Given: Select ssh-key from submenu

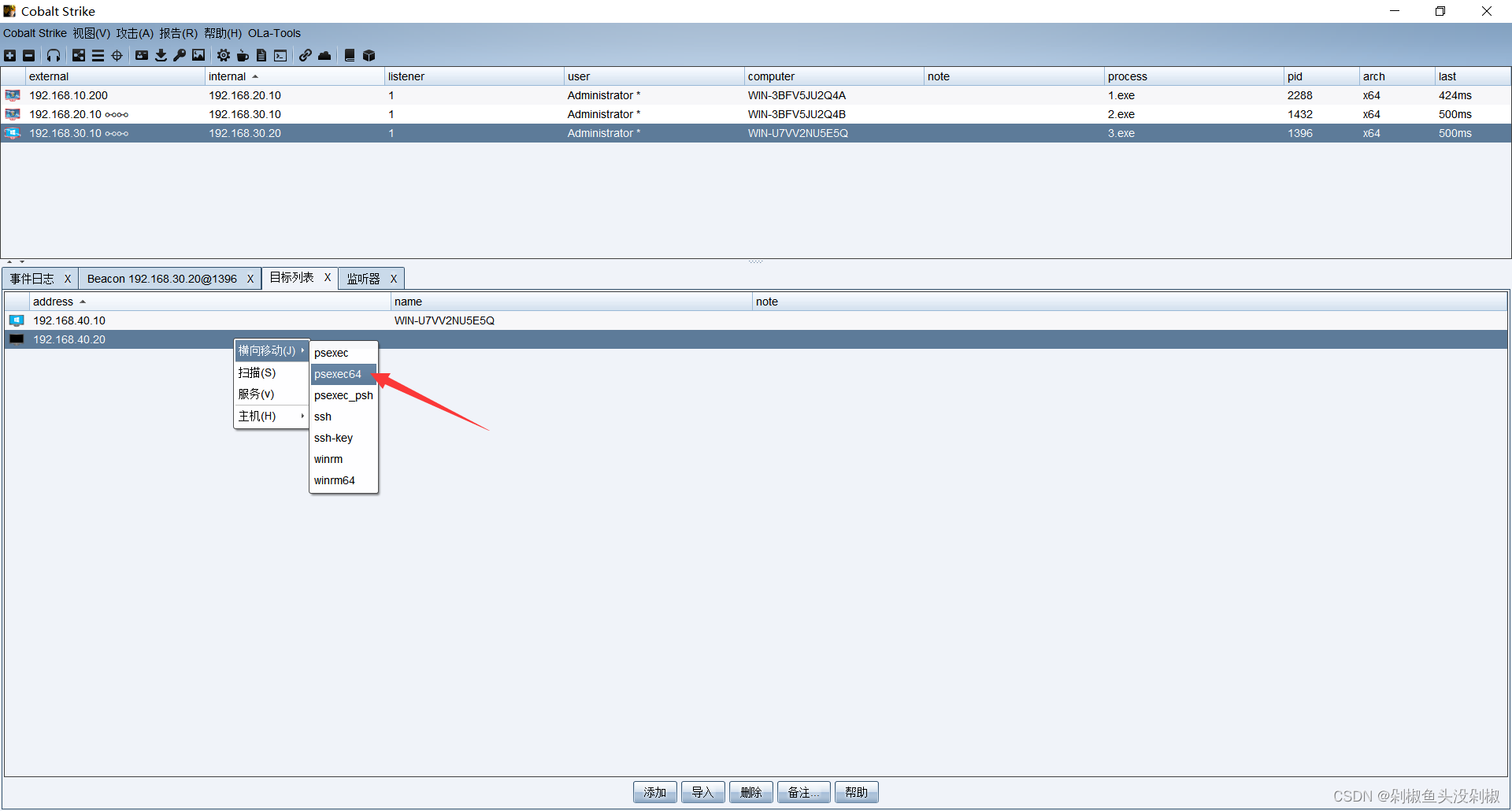Looking at the screenshot, I should 344,438.
